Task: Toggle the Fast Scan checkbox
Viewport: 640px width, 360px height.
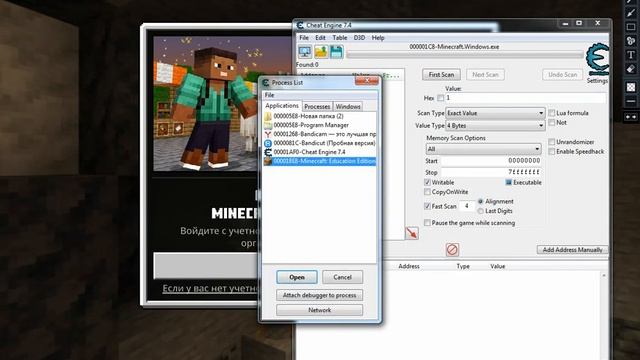Action: click(427, 206)
